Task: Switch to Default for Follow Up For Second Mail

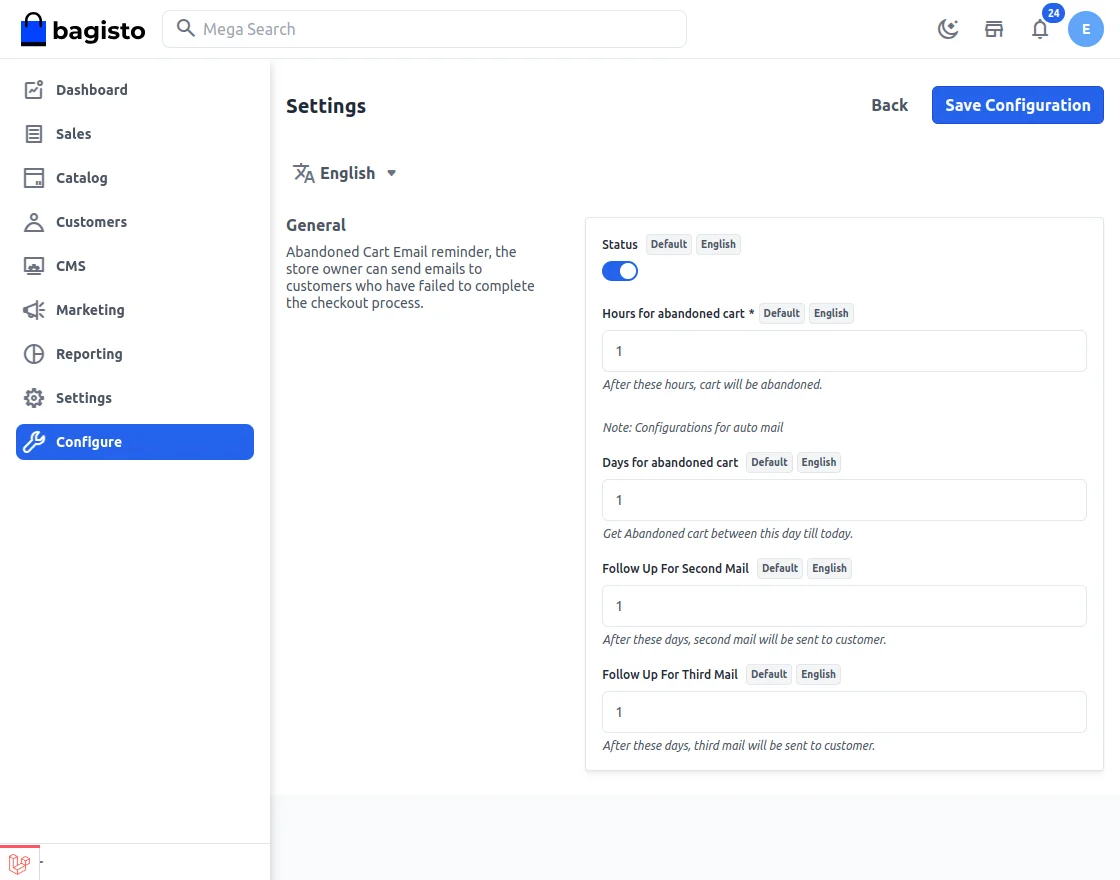Action: [779, 568]
